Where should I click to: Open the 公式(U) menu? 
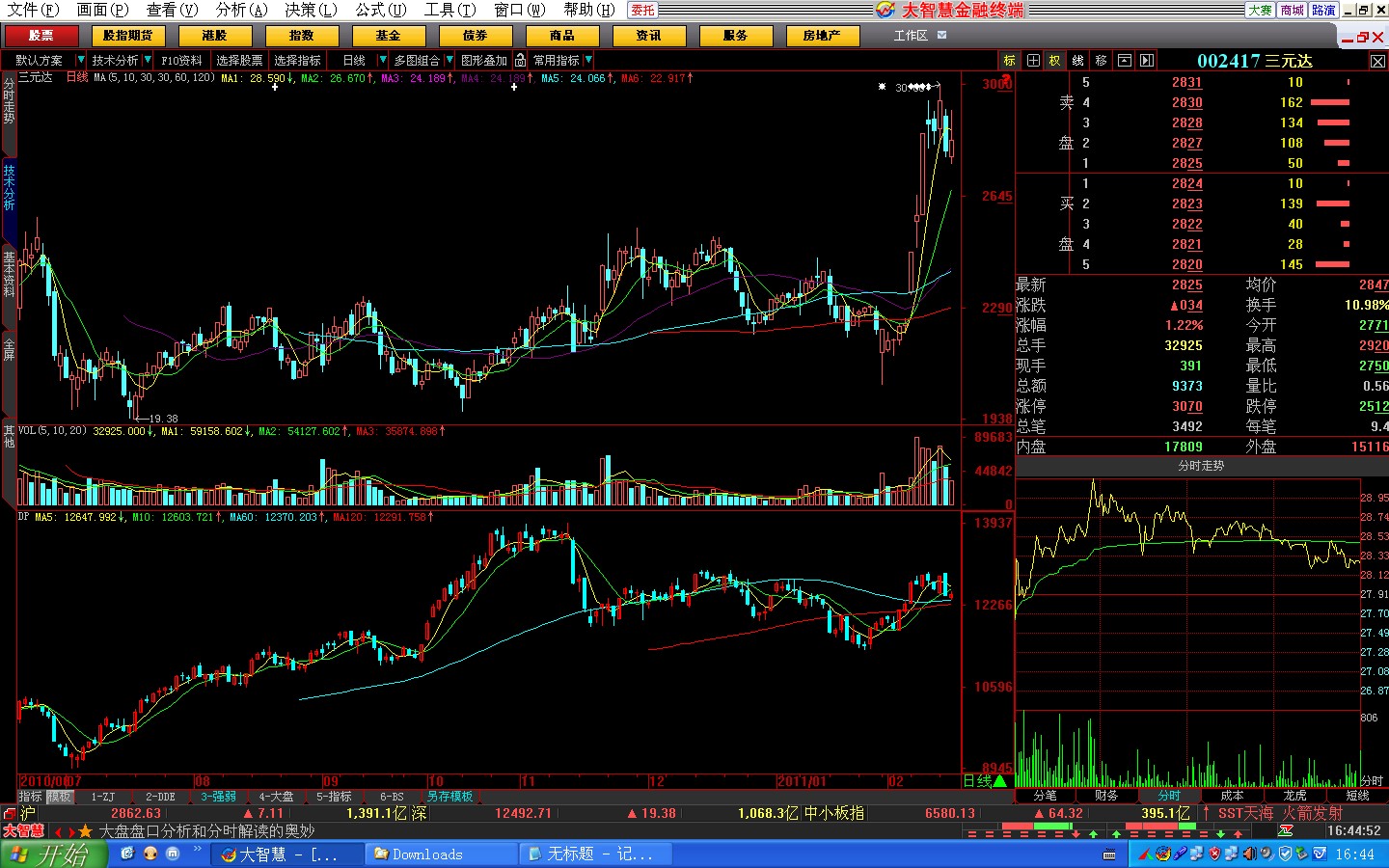[x=380, y=10]
